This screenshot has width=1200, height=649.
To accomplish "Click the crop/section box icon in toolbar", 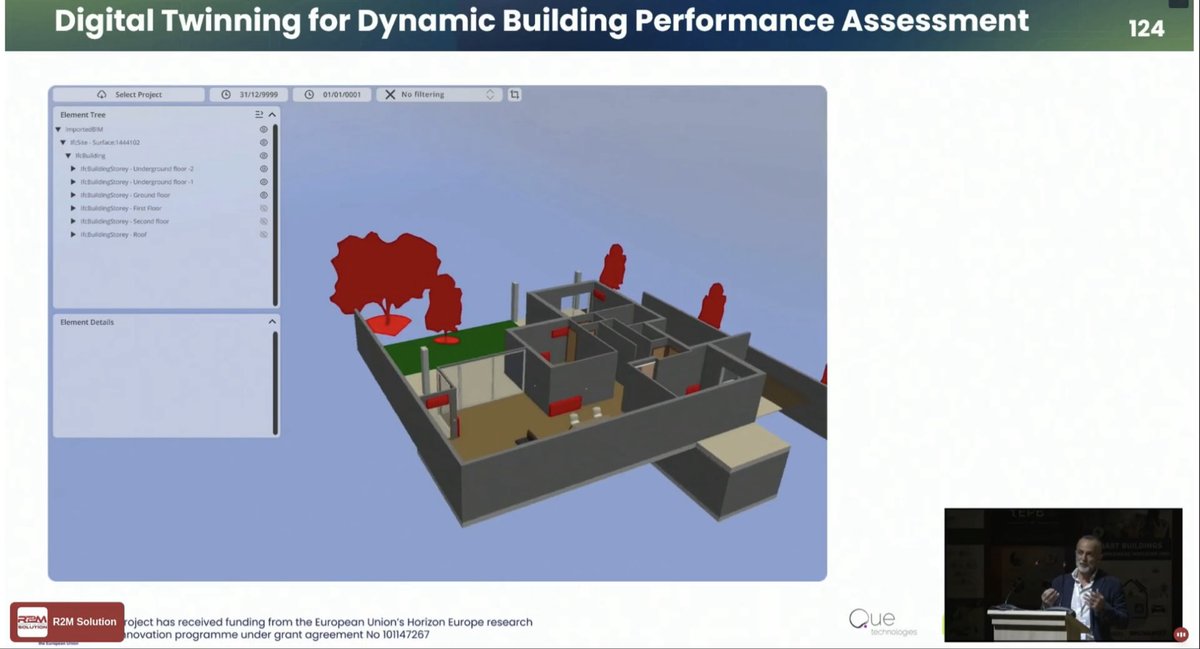I will pos(514,94).
